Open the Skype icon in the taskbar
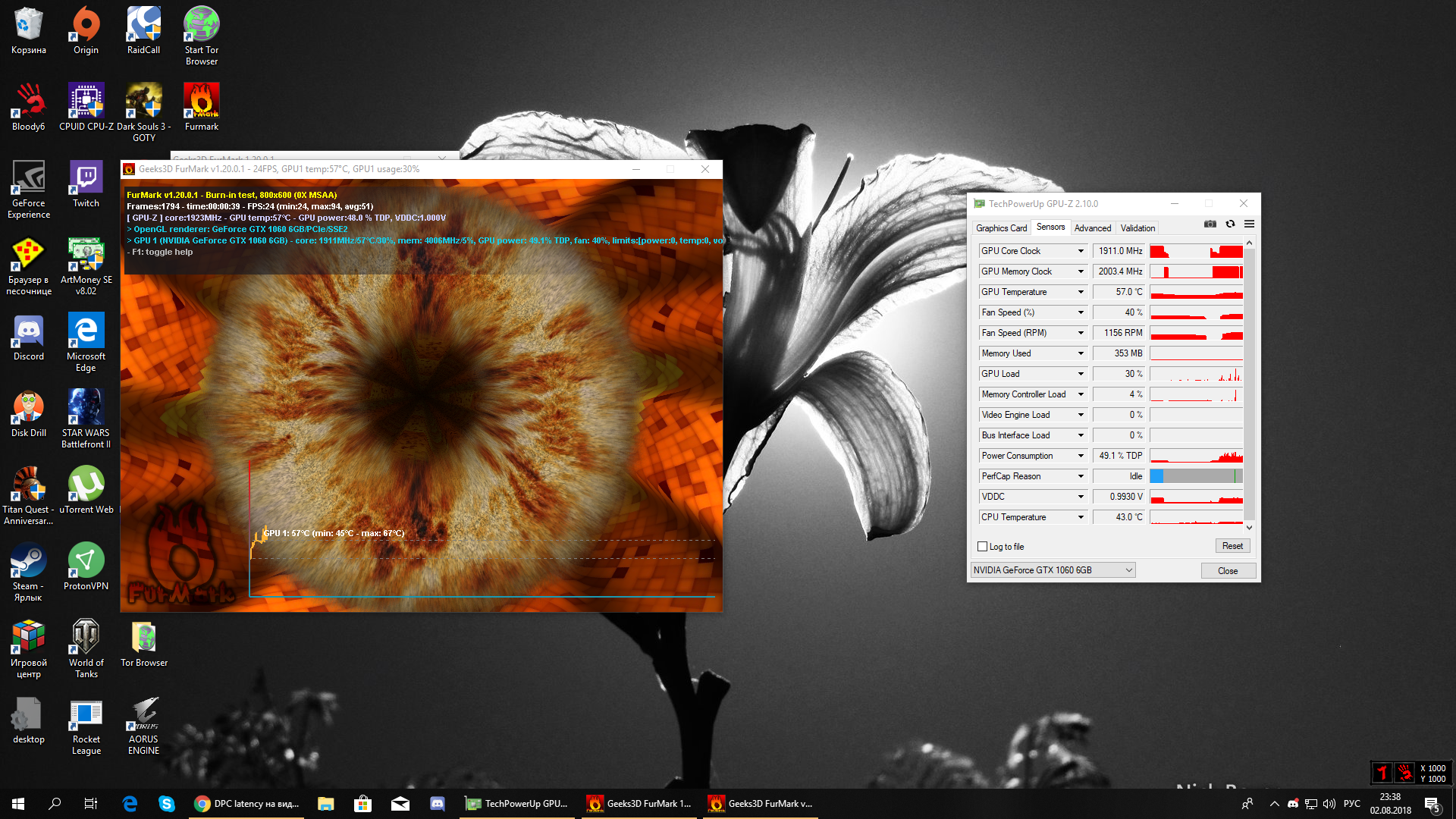 [x=166, y=804]
